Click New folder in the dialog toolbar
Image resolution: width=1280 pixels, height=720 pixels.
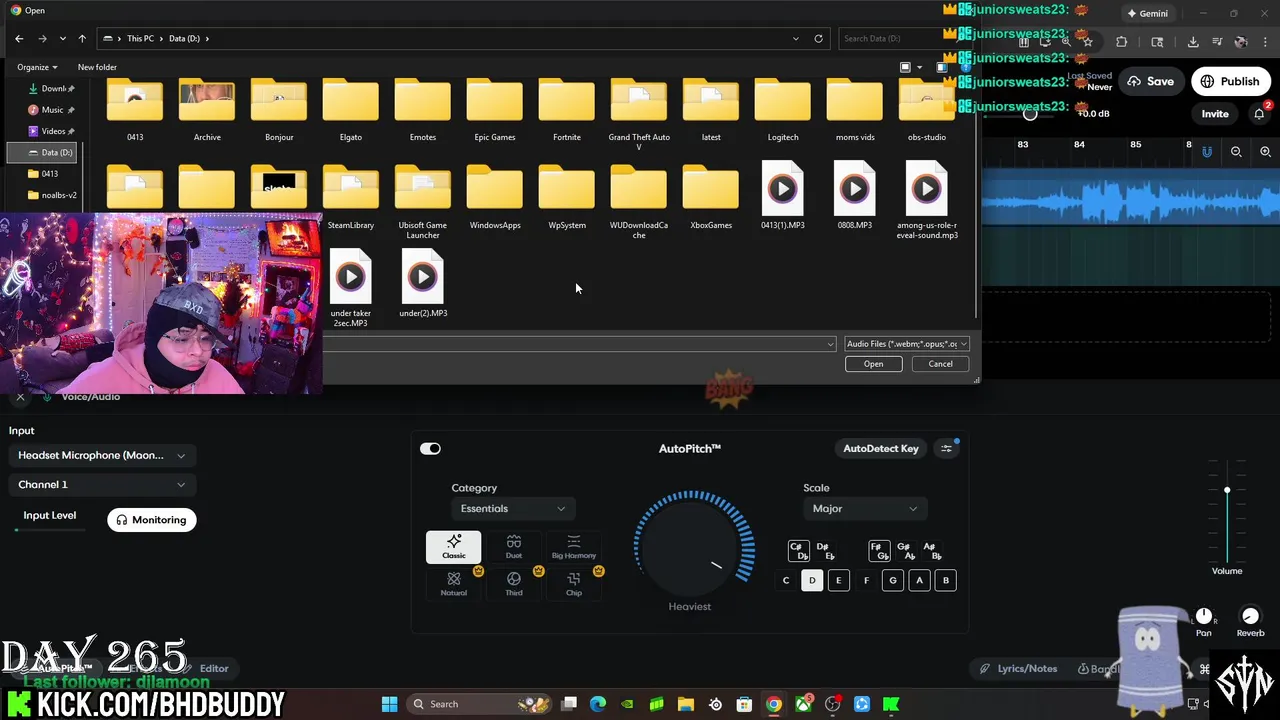click(97, 67)
